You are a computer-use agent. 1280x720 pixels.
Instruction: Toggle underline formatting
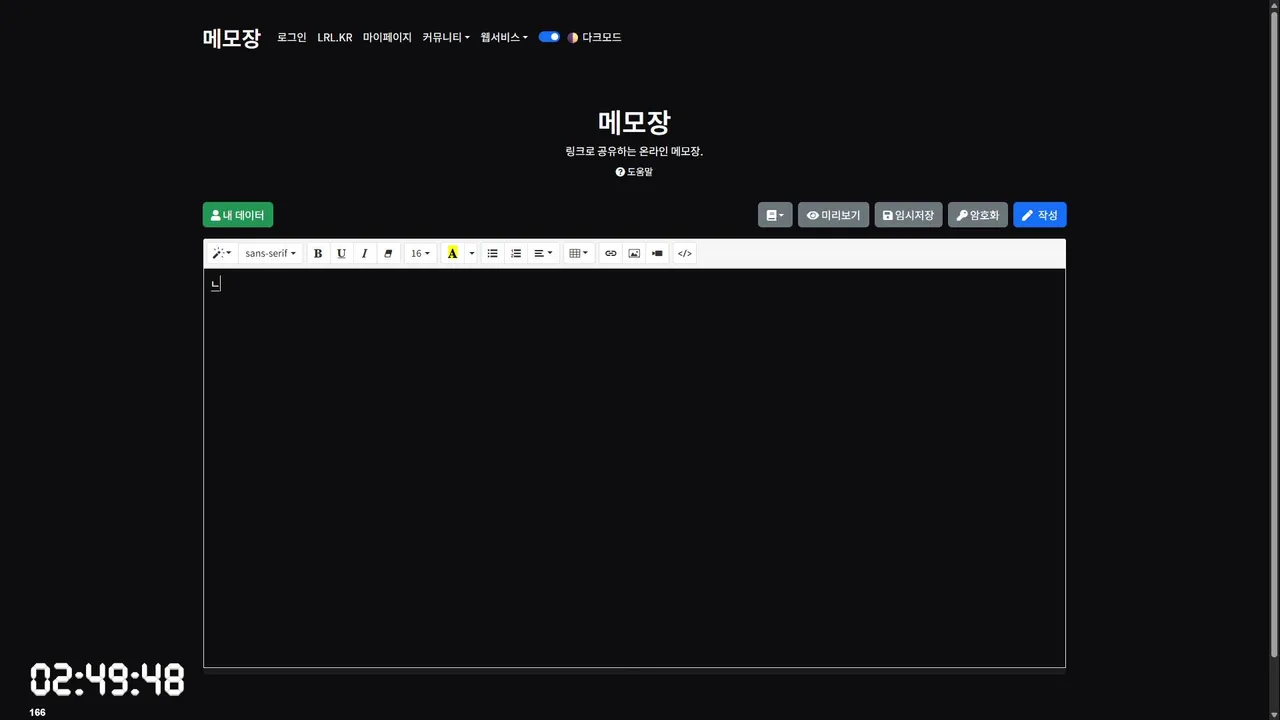[x=341, y=254]
